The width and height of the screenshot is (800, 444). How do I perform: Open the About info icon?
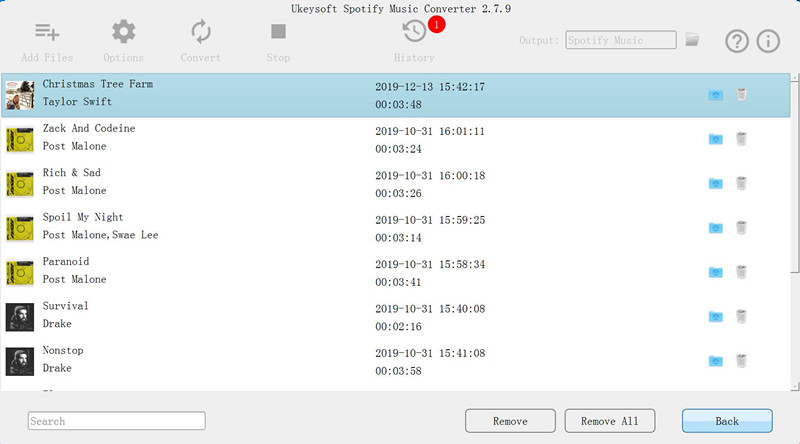tap(768, 41)
